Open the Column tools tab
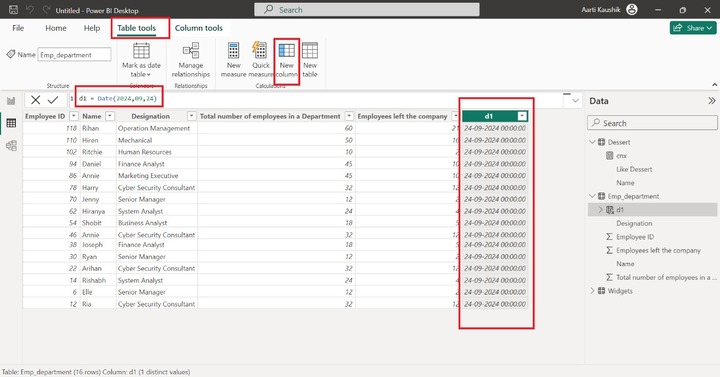The width and height of the screenshot is (720, 377). pyautogui.click(x=198, y=28)
